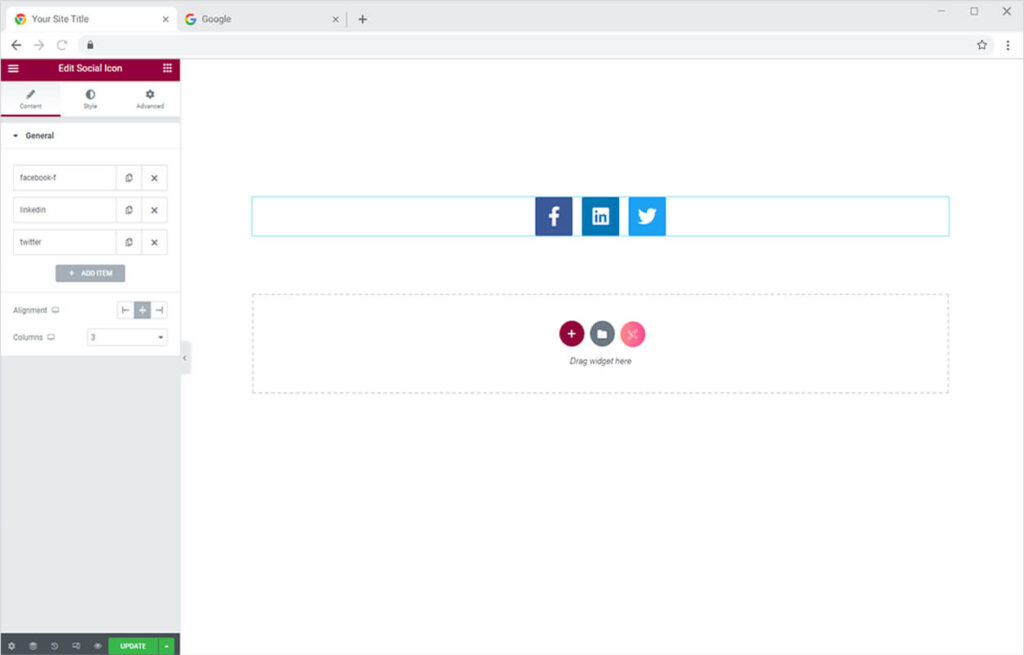Set alignment to center
The width and height of the screenshot is (1024, 655).
pyautogui.click(x=142, y=311)
